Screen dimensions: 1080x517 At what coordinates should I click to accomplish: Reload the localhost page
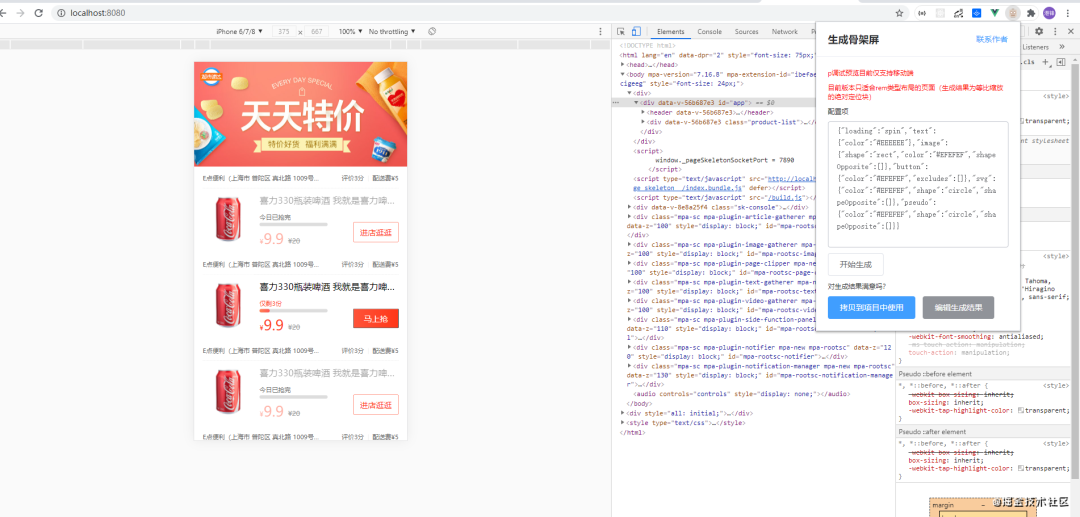(x=39, y=13)
